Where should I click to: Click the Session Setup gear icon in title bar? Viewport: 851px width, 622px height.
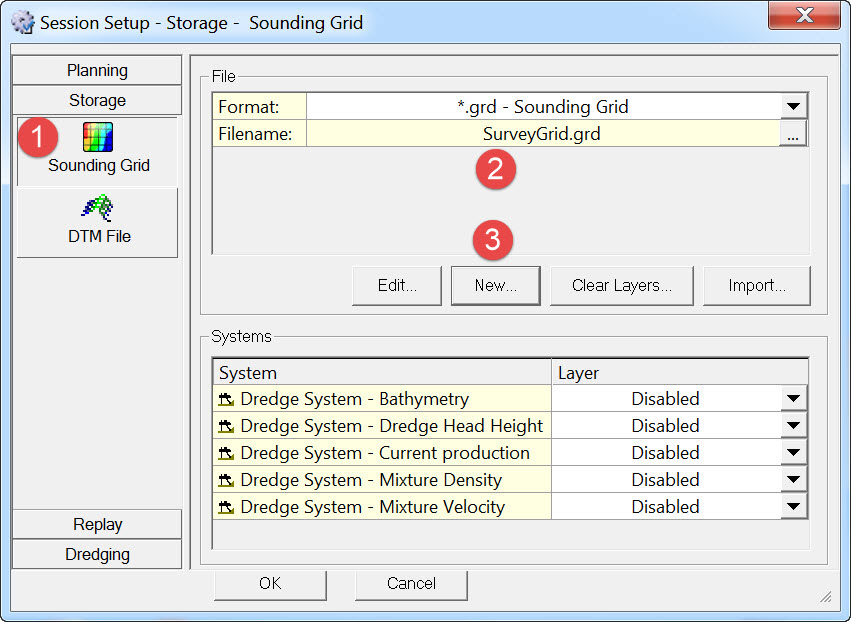(22, 22)
